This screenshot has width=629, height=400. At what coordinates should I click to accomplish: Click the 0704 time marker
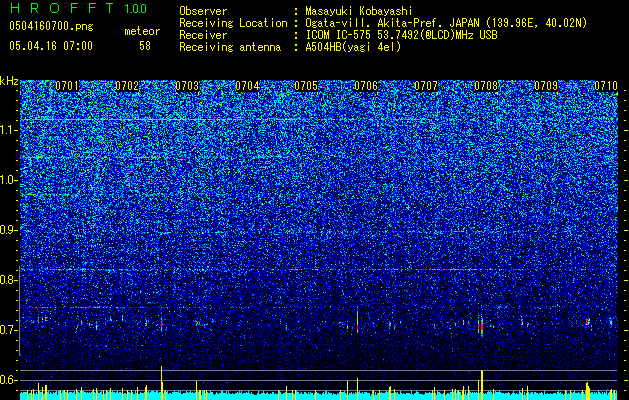(x=247, y=86)
